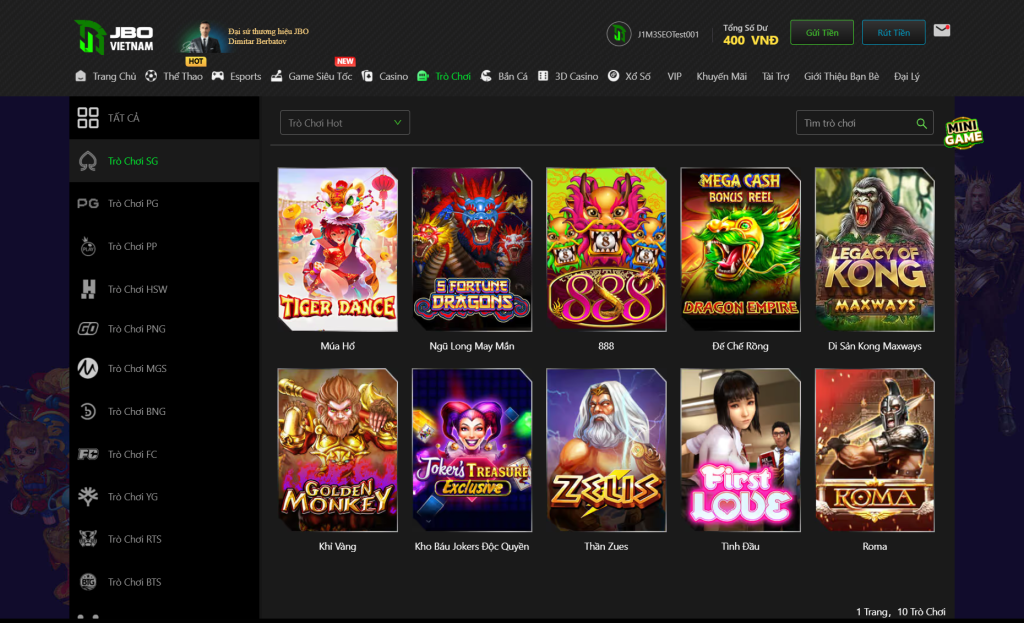
Task: Click the BTS provider logo icon
Action: [88, 581]
